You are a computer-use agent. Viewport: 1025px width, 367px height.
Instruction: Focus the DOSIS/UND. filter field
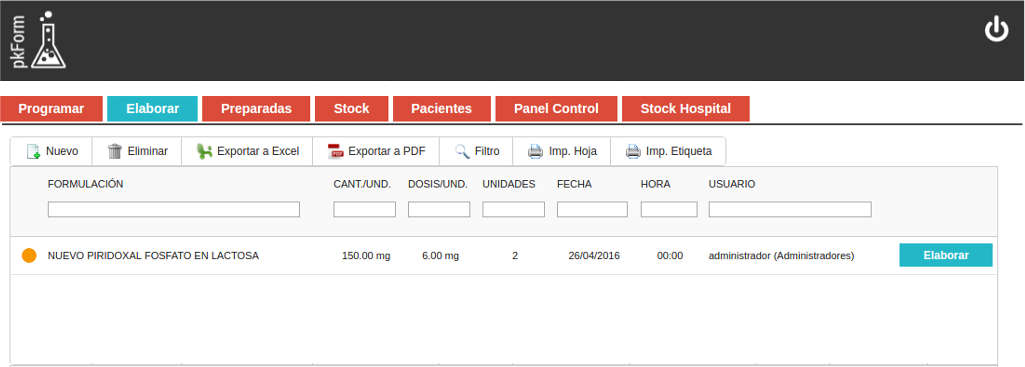point(439,209)
